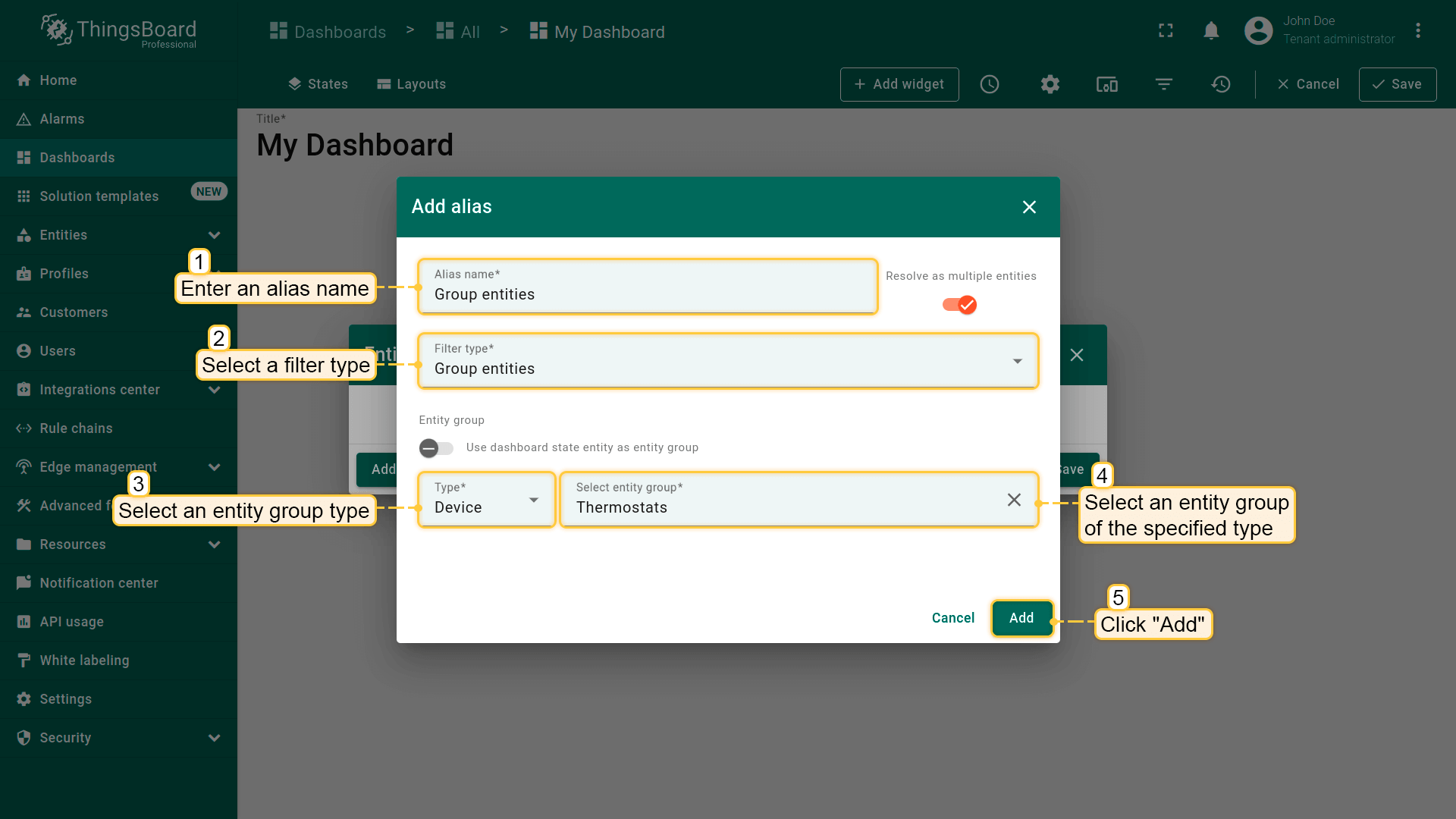This screenshot has width=1456, height=819.
Task: Enter fullscreen mode using expand icon
Action: pos(1166,31)
